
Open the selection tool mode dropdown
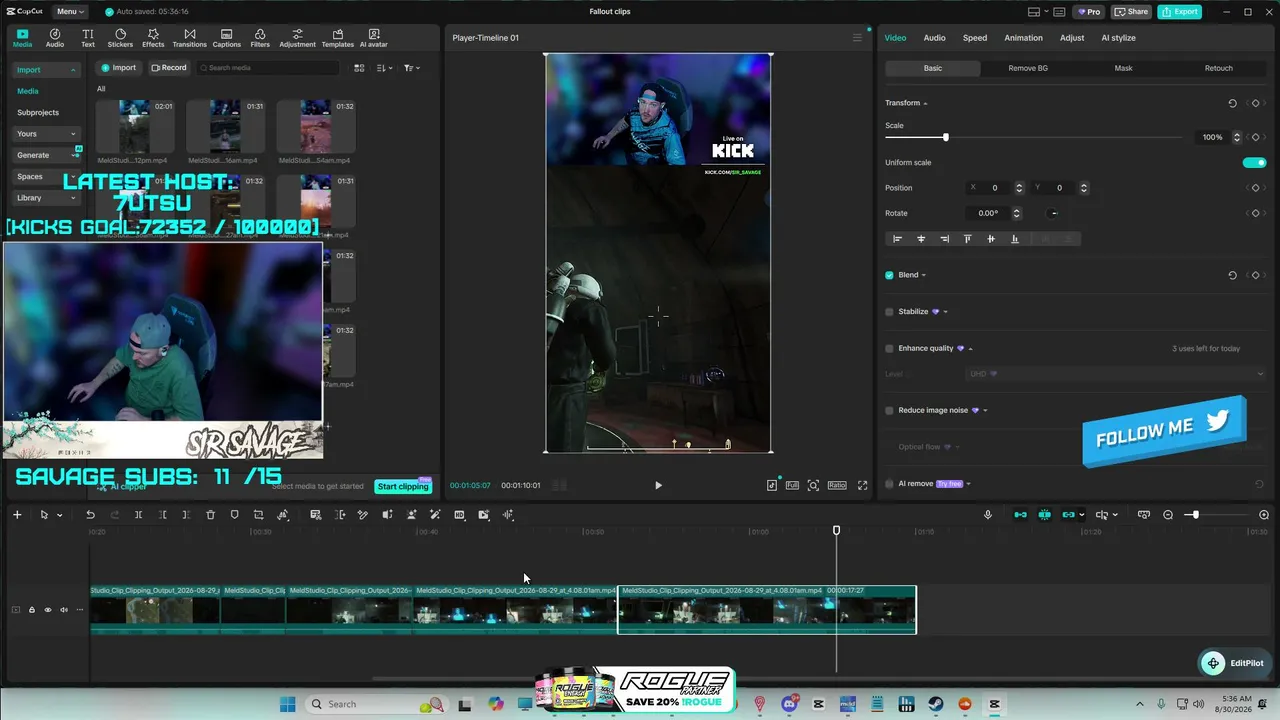pos(60,515)
